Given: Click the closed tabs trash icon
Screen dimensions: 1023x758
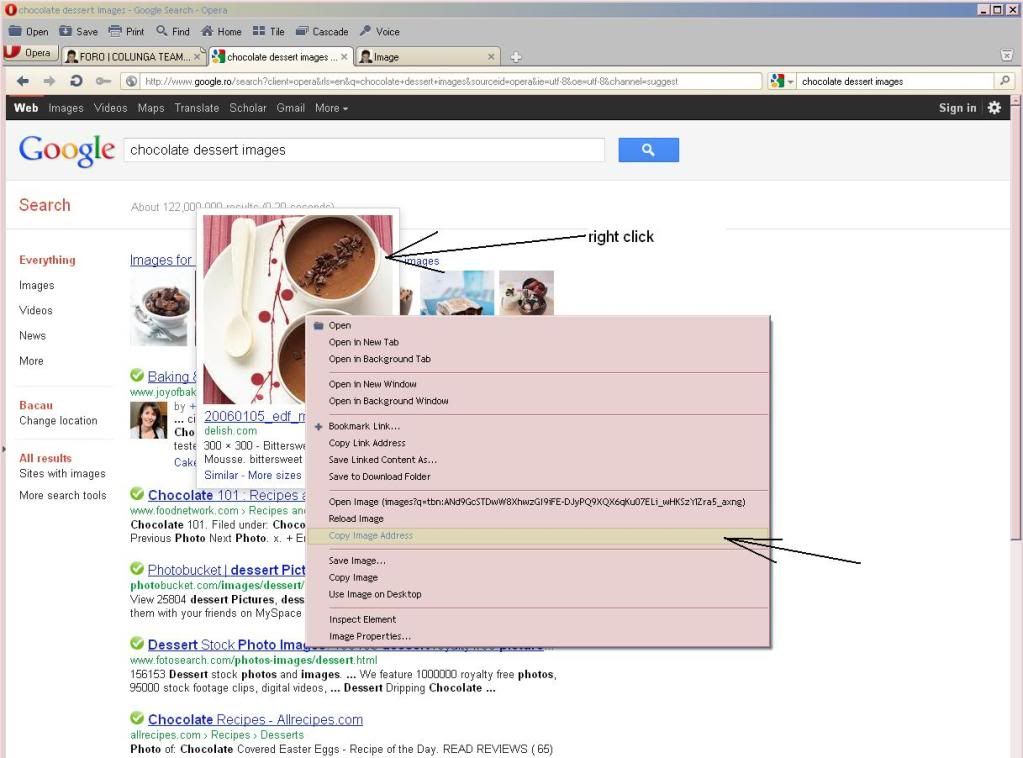Looking at the screenshot, I should click(1007, 56).
